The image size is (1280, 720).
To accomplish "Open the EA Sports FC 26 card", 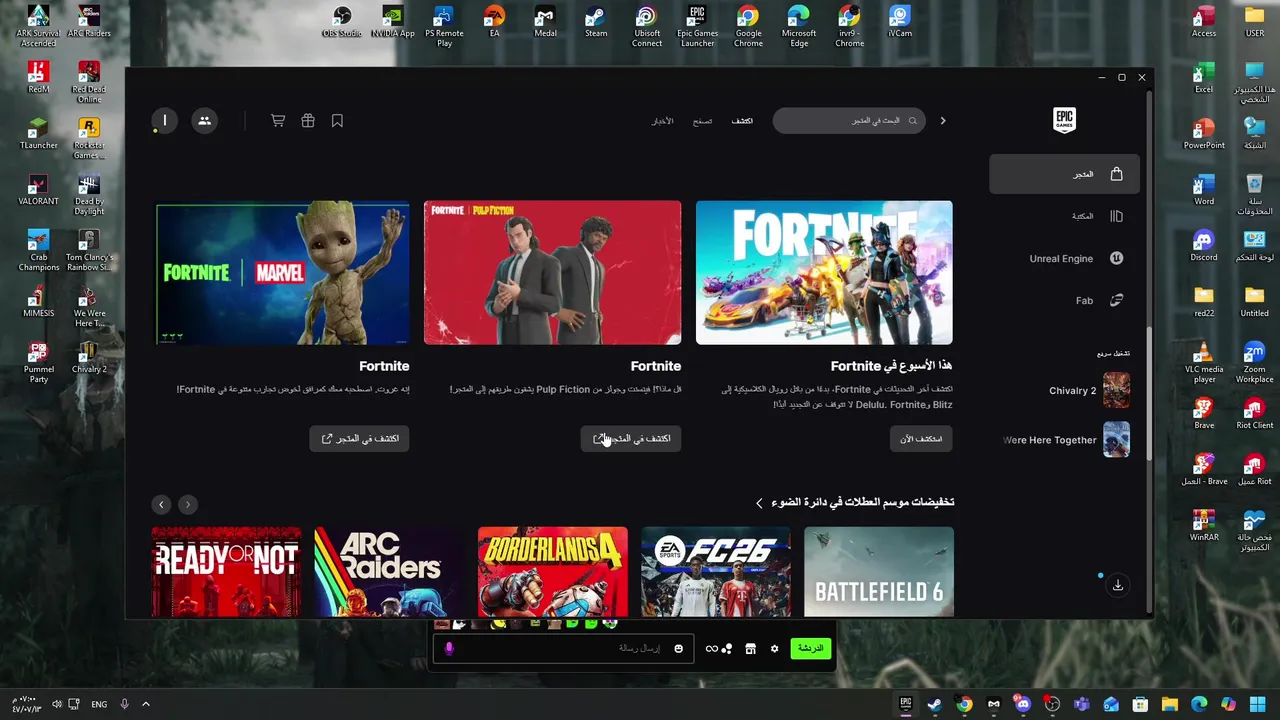I will (x=716, y=572).
